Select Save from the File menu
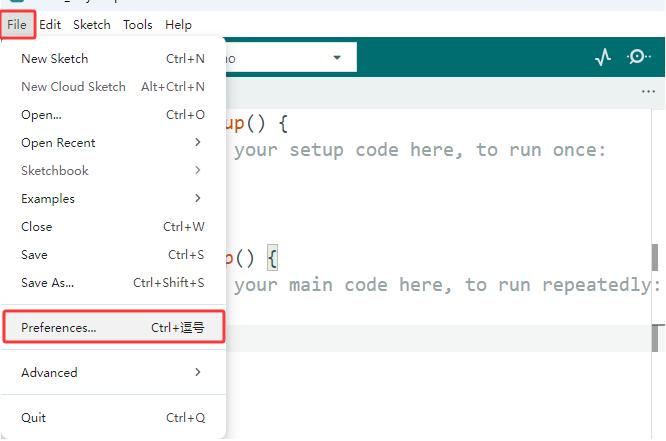The height and width of the screenshot is (441, 666). (x=113, y=255)
